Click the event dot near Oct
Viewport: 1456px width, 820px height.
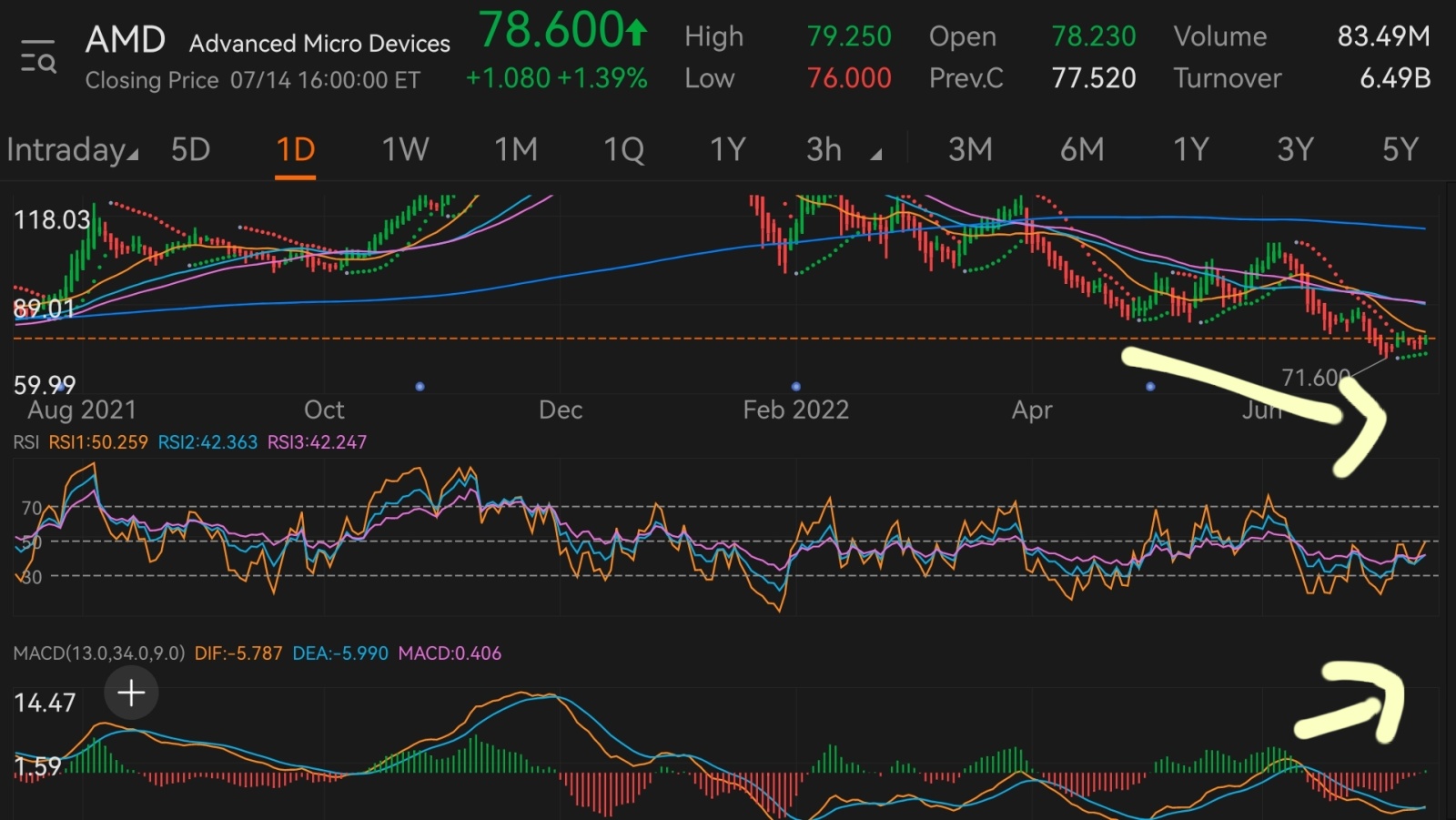pos(420,387)
